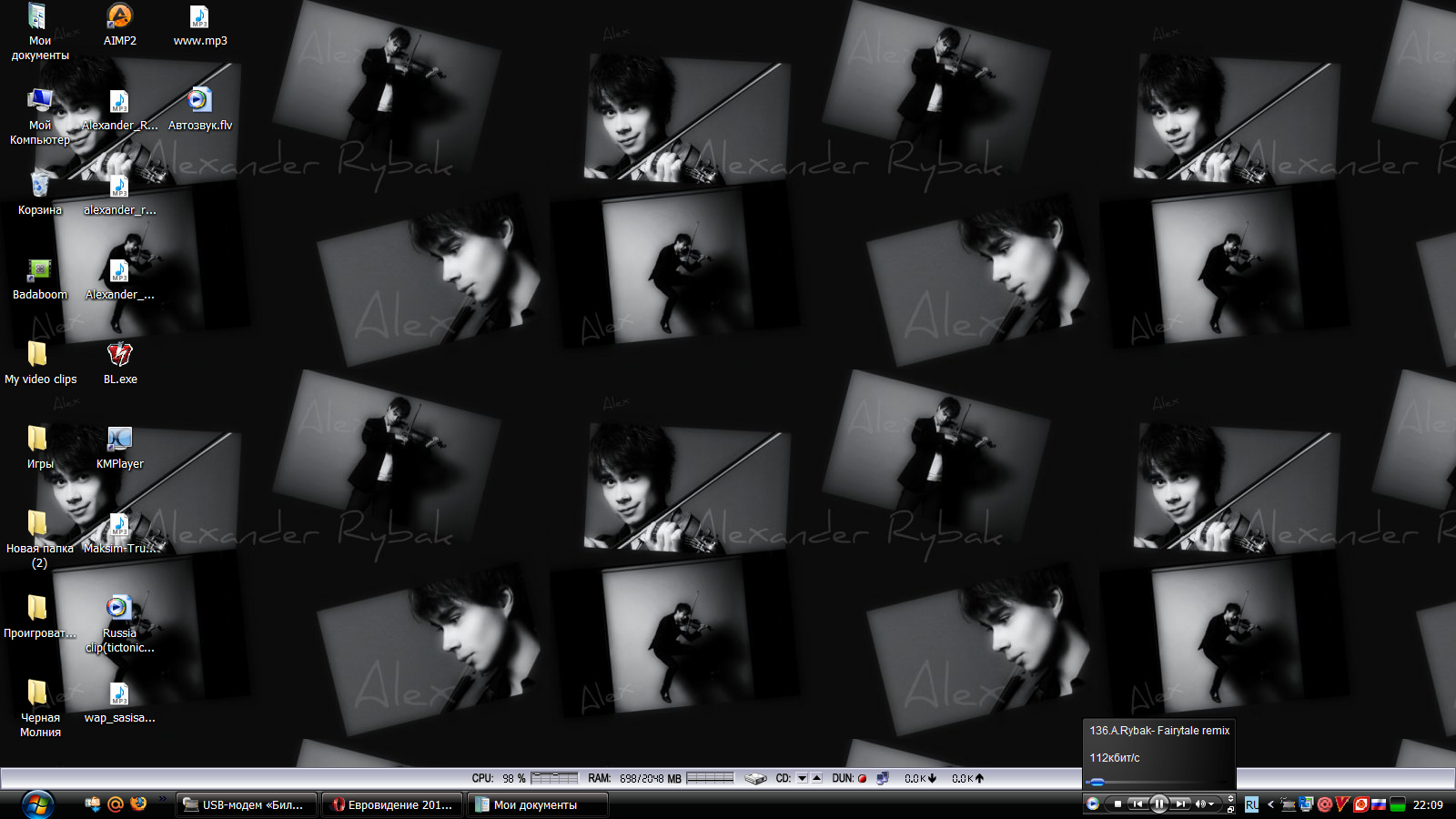Image resolution: width=1456 pixels, height=819 pixels.
Task: Select the www.mp3 file on desktop
Action: coord(199,17)
